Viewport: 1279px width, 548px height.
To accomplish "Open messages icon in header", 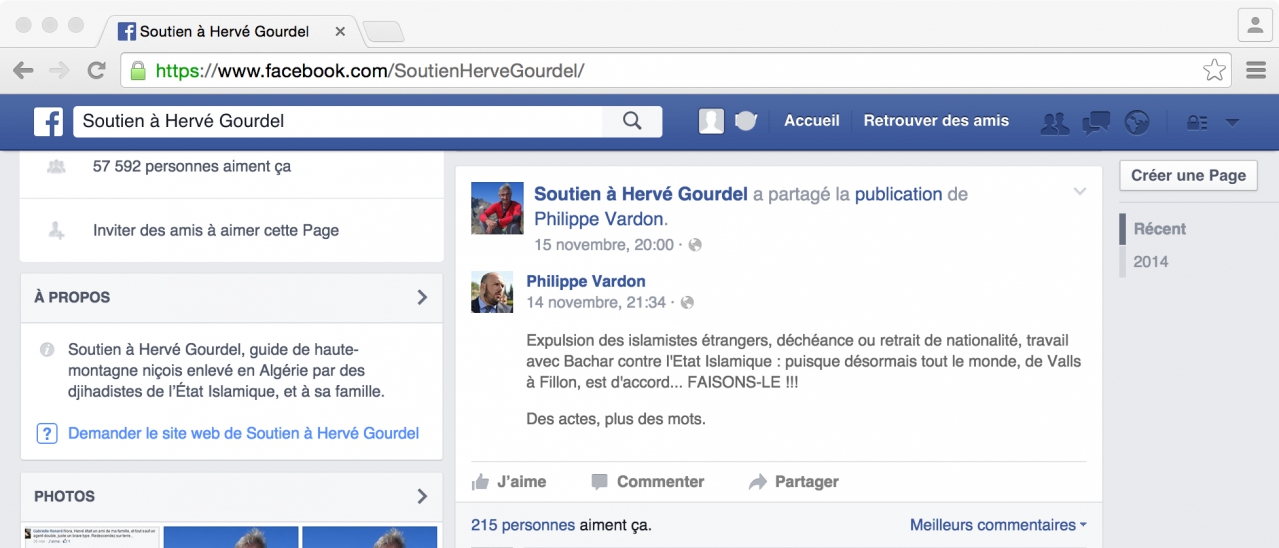I will tap(1096, 122).
